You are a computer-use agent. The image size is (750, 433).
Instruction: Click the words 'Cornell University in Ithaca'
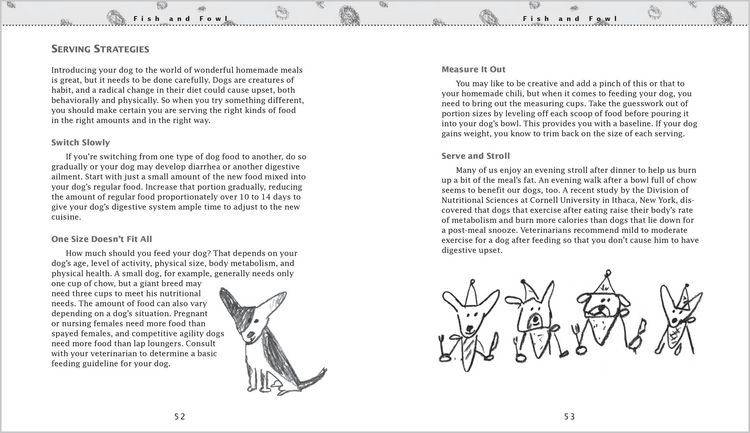582,200
